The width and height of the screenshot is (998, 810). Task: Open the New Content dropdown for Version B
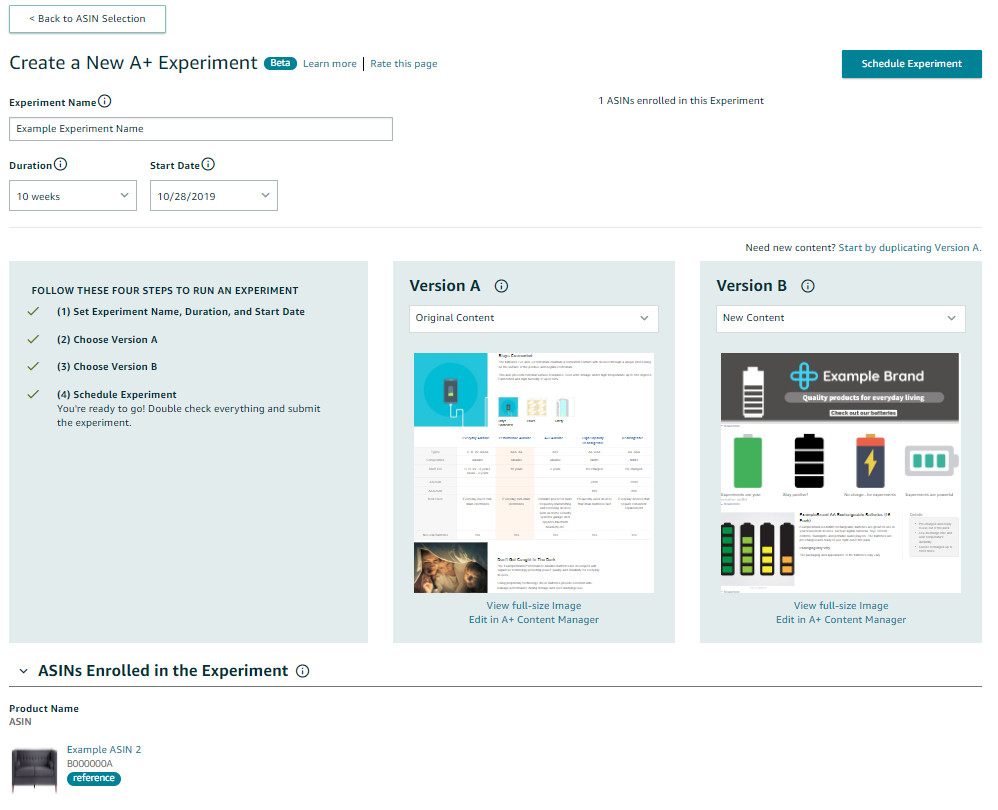pos(841,318)
